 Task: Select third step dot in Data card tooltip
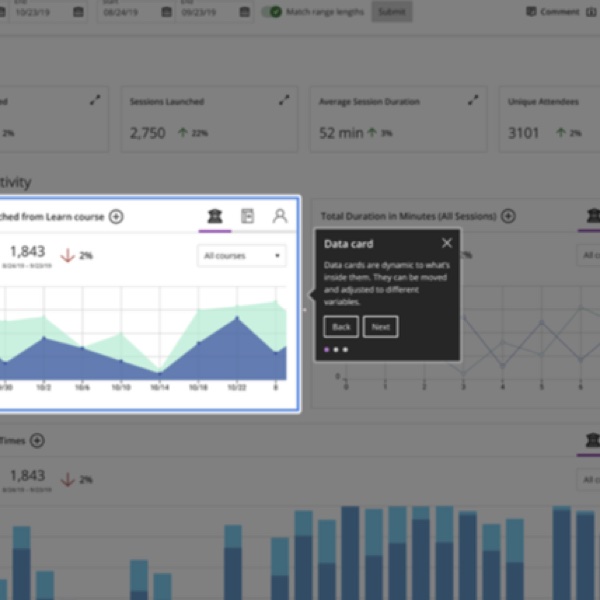(346, 349)
